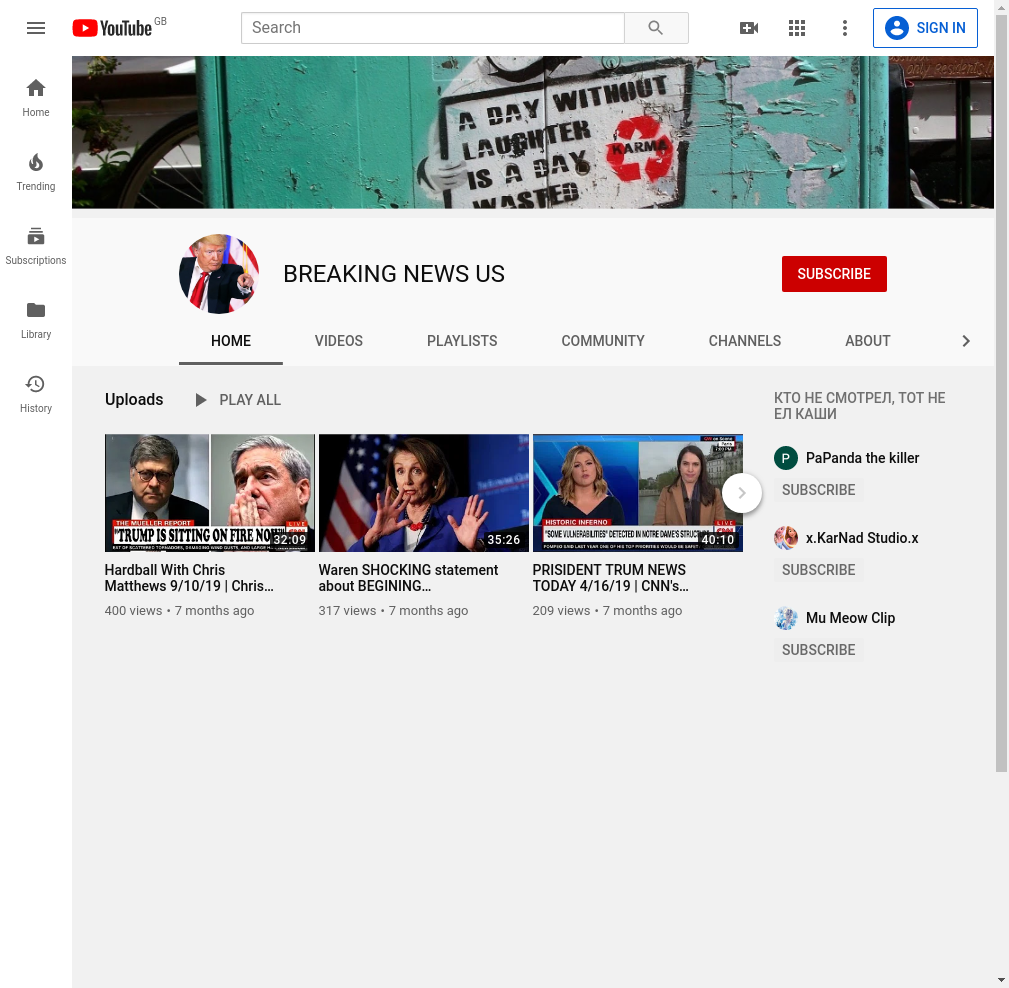Click the page vertical scrollbar
The image size is (1009, 988).
pos(1001,393)
